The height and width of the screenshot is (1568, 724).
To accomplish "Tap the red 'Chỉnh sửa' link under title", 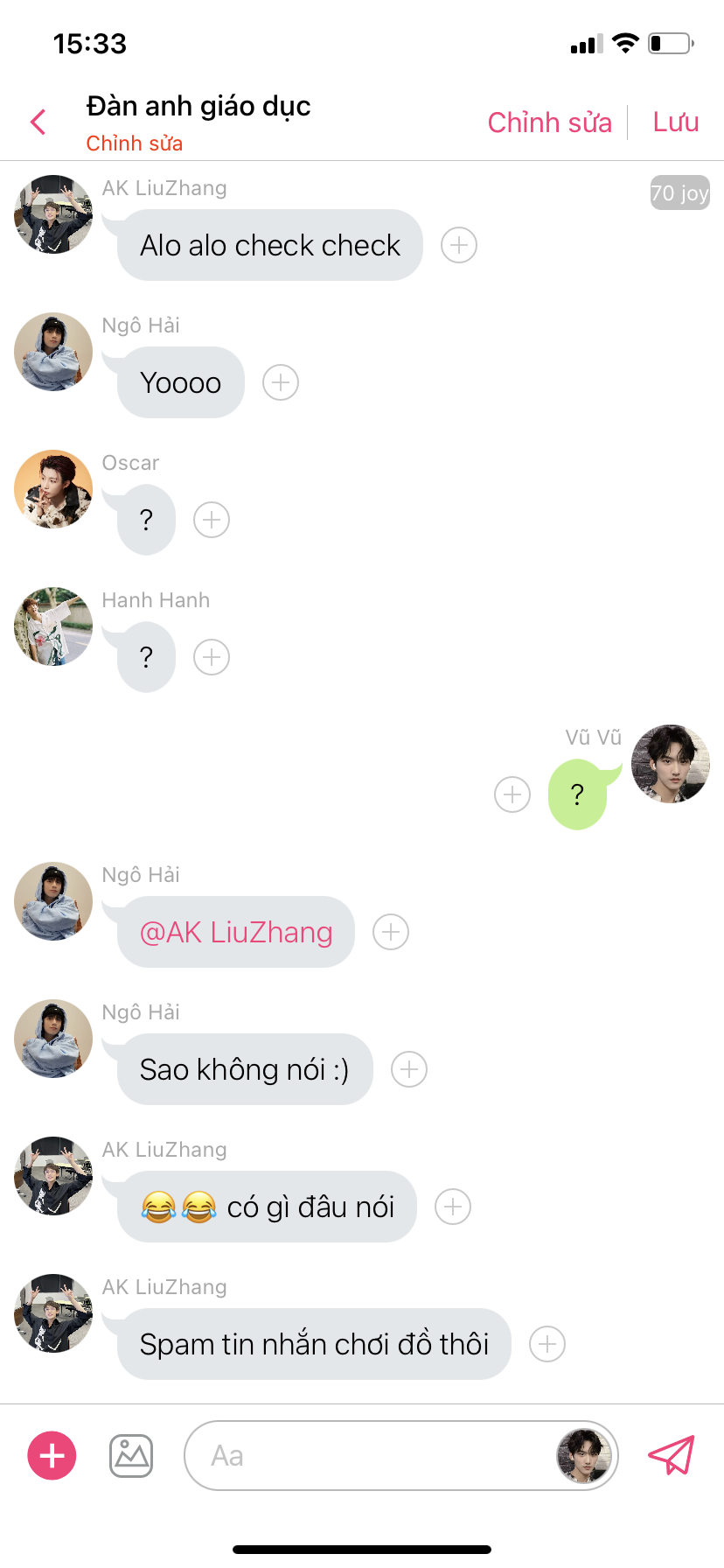I will click(x=135, y=143).
